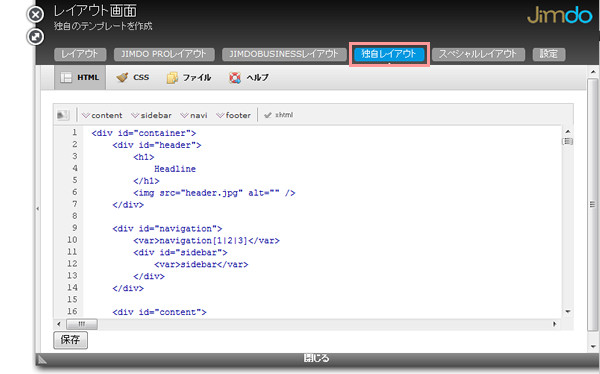Toggle the xhtml validation check
This screenshot has width=600, height=374.
[279, 115]
